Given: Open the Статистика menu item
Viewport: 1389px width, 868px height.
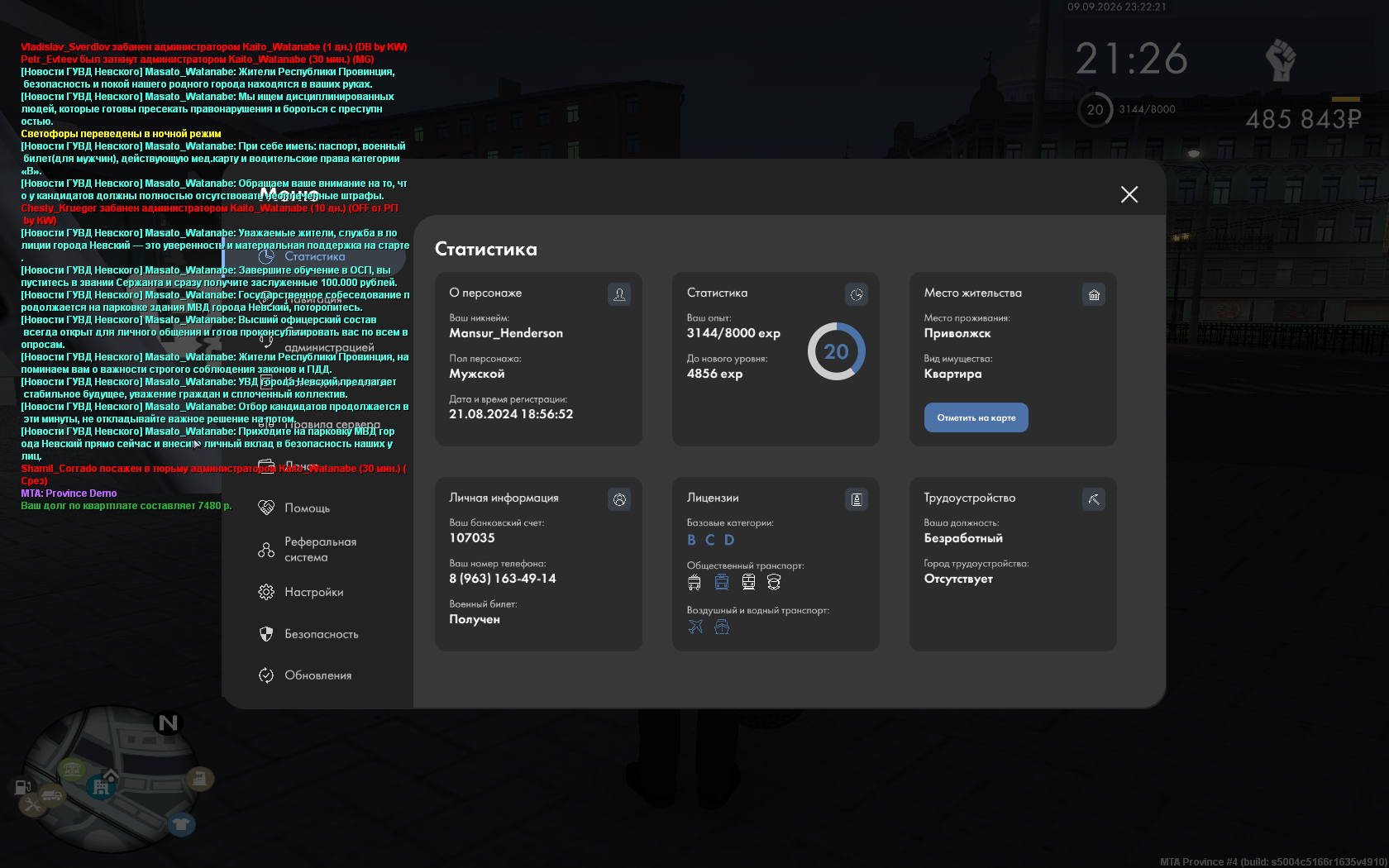Looking at the screenshot, I should (314, 256).
